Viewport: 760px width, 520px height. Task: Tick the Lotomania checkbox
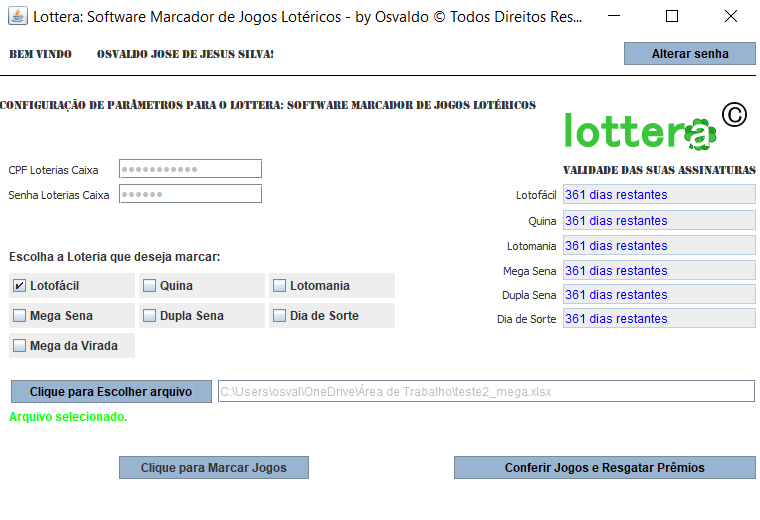(x=279, y=286)
